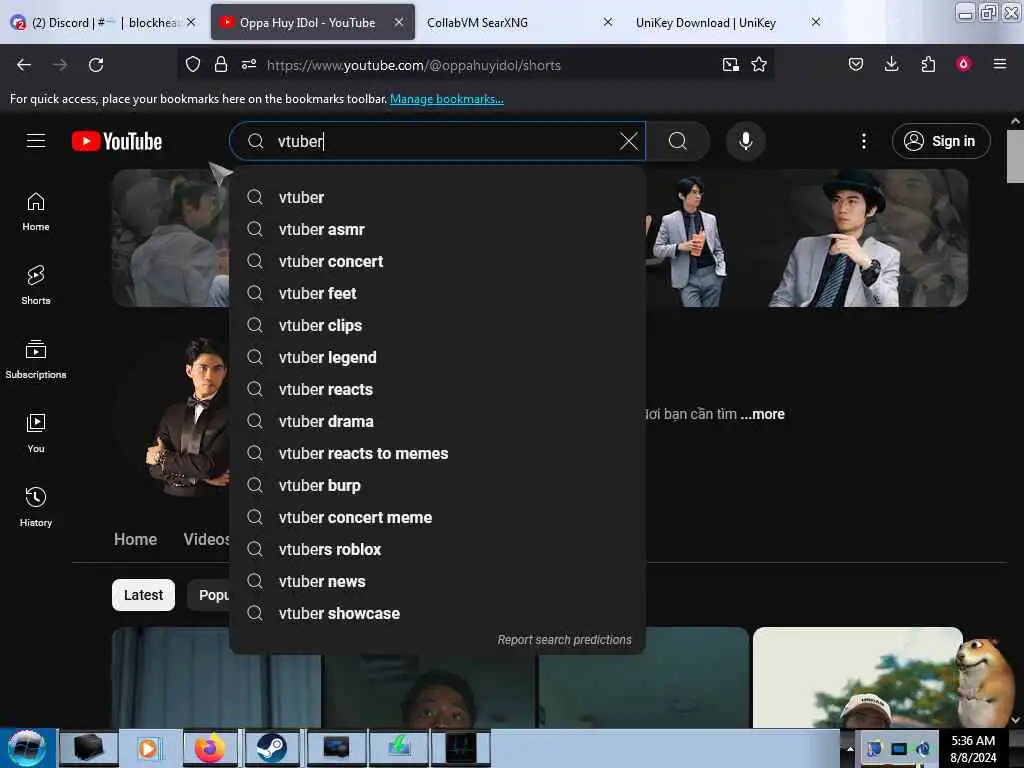Toggle picture-in-picture icon in address bar
1024x768 pixels.
(731, 65)
